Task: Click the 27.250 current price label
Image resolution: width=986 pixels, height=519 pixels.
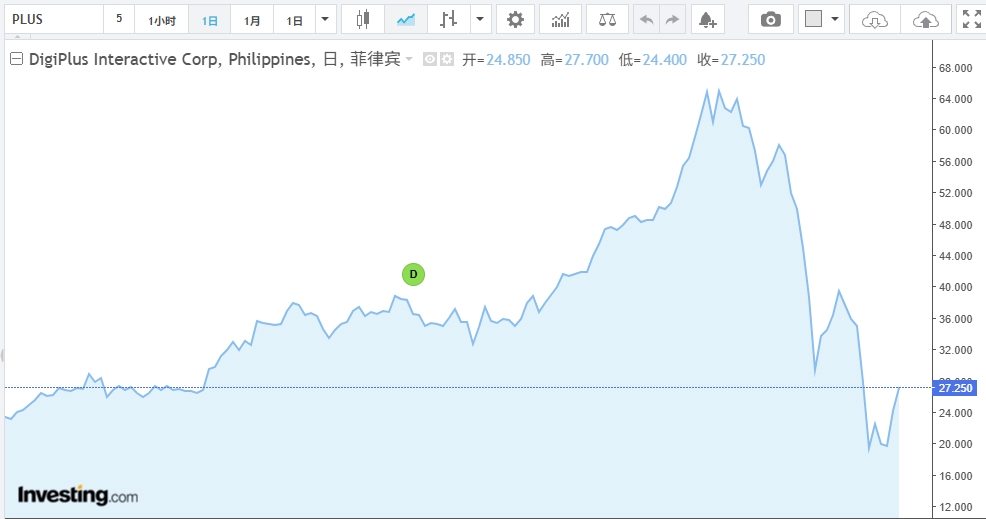Action: pos(955,388)
